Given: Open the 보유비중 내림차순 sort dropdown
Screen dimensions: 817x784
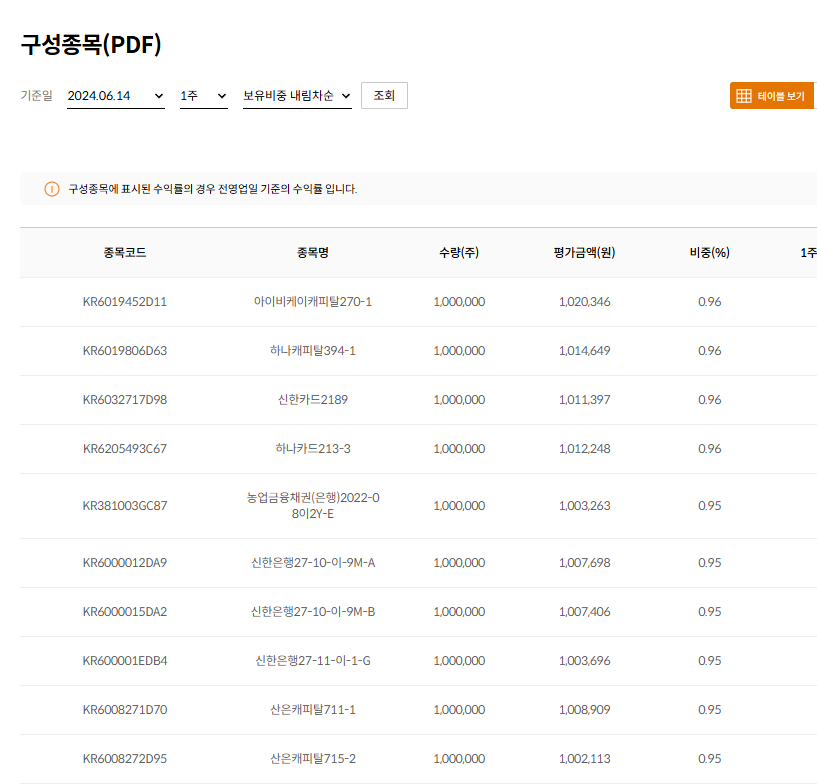Looking at the screenshot, I should click(x=297, y=96).
